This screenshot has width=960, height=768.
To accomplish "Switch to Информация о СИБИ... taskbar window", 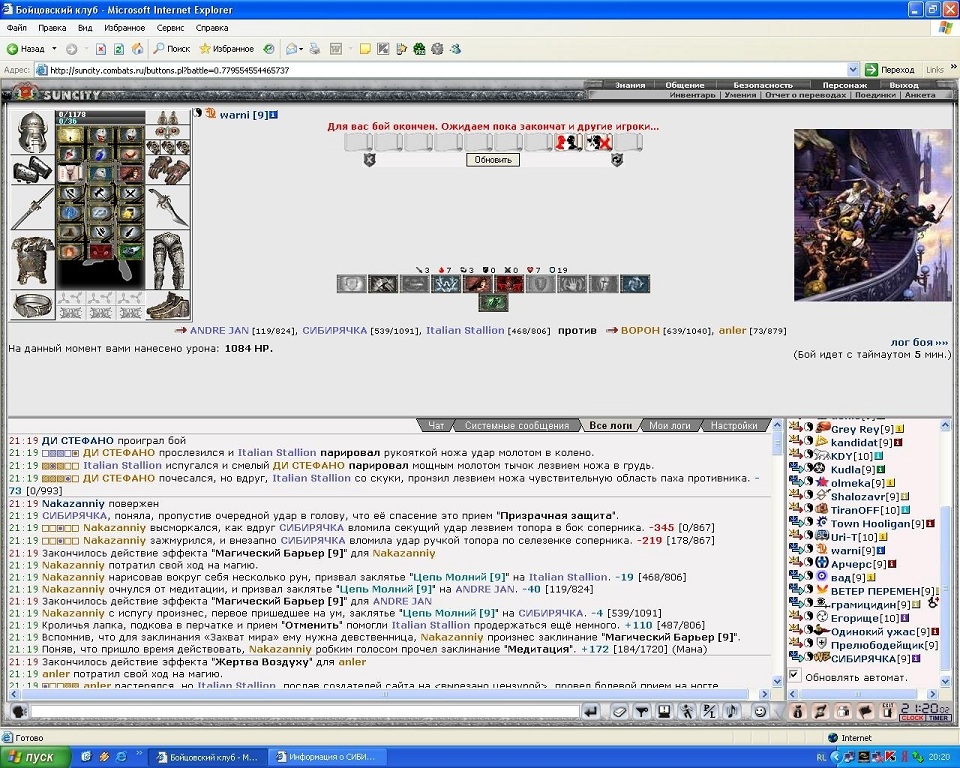I will (328, 758).
